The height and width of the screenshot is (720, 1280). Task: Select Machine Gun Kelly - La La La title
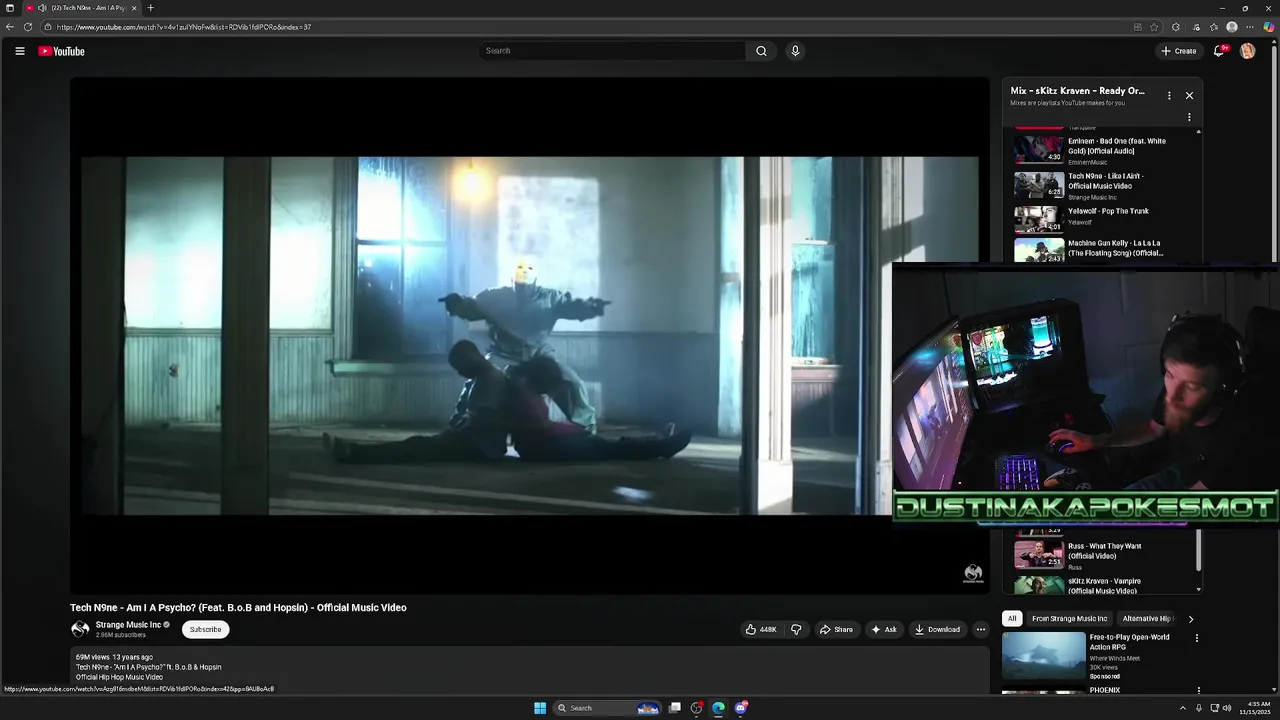[x=1115, y=248]
